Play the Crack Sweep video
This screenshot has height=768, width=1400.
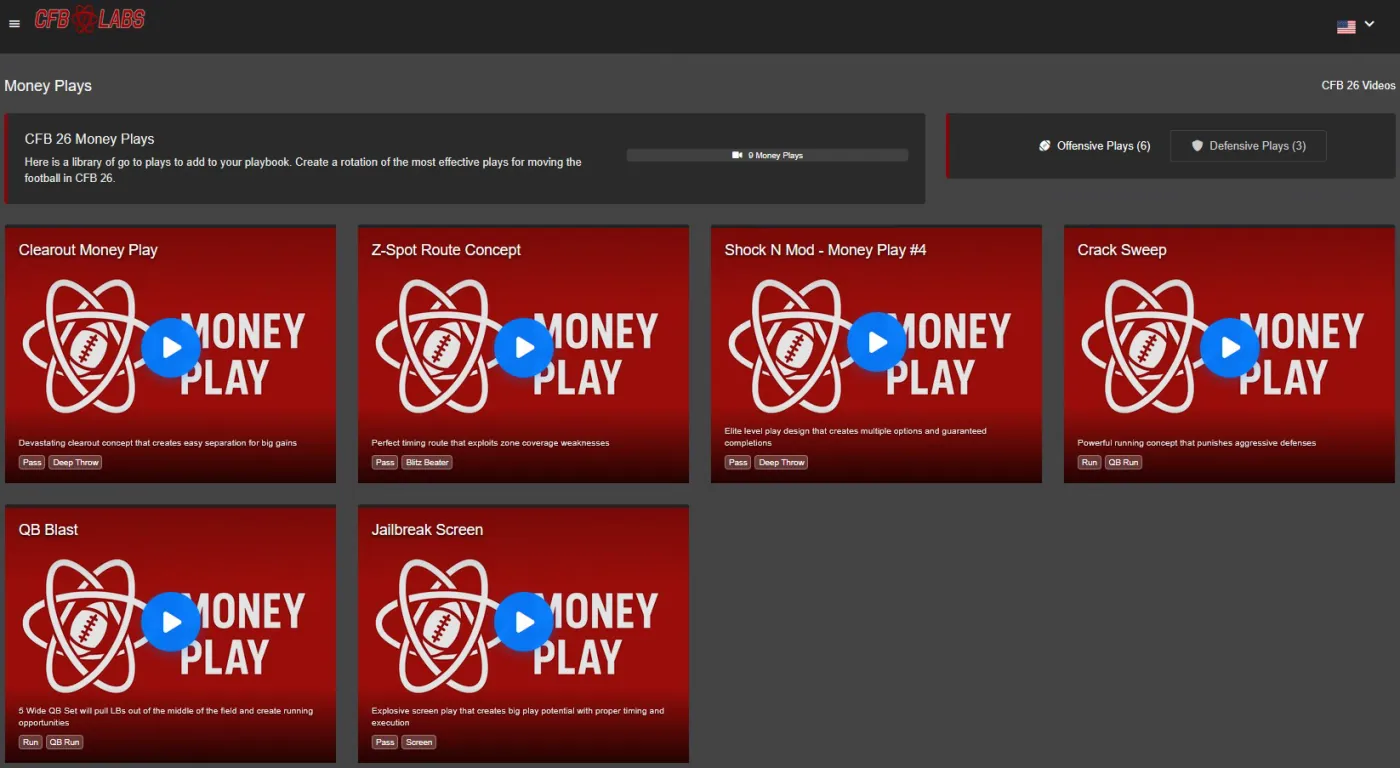[1230, 347]
